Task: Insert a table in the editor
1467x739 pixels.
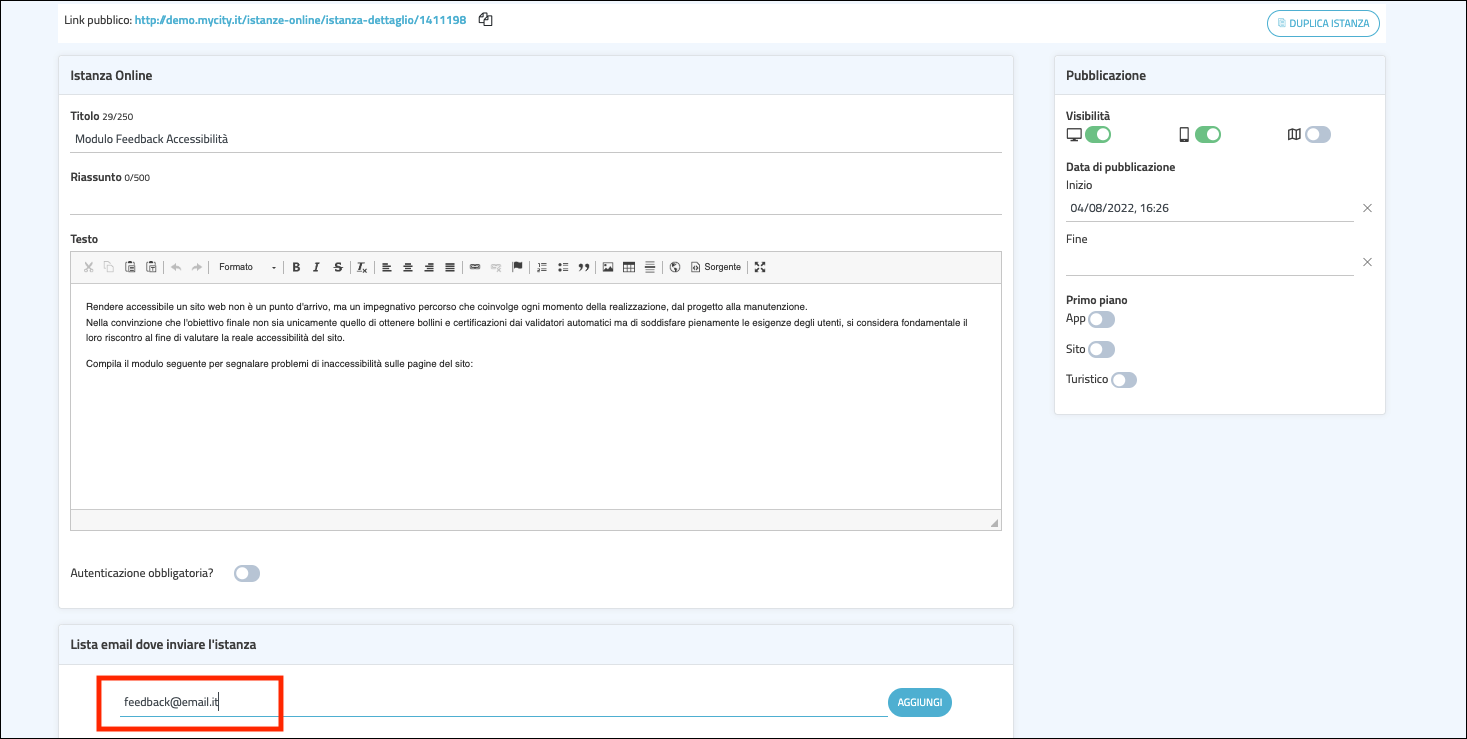Action: pyautogui.click(x=629, y=267)
